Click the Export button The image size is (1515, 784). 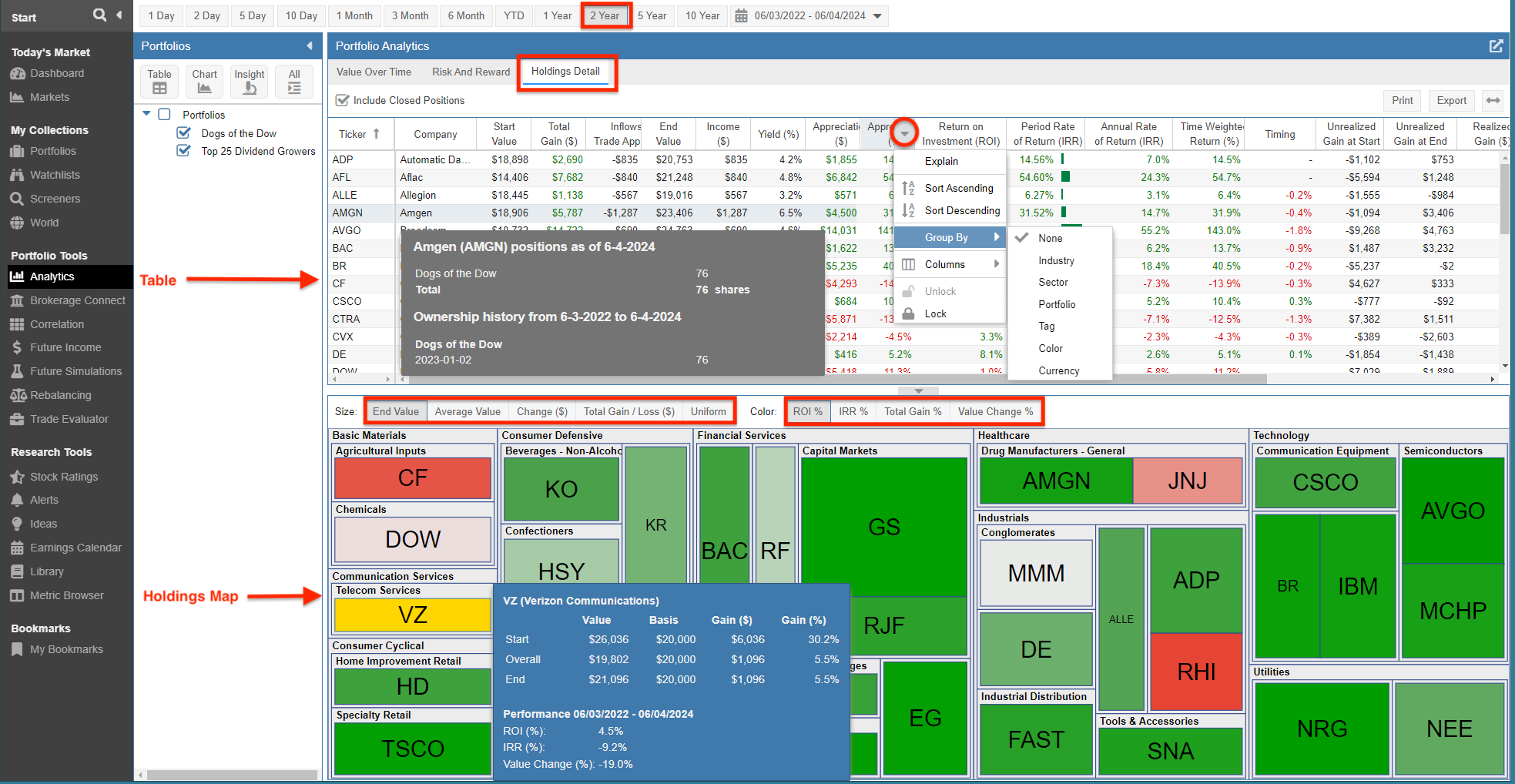[x=1451, y=100]
